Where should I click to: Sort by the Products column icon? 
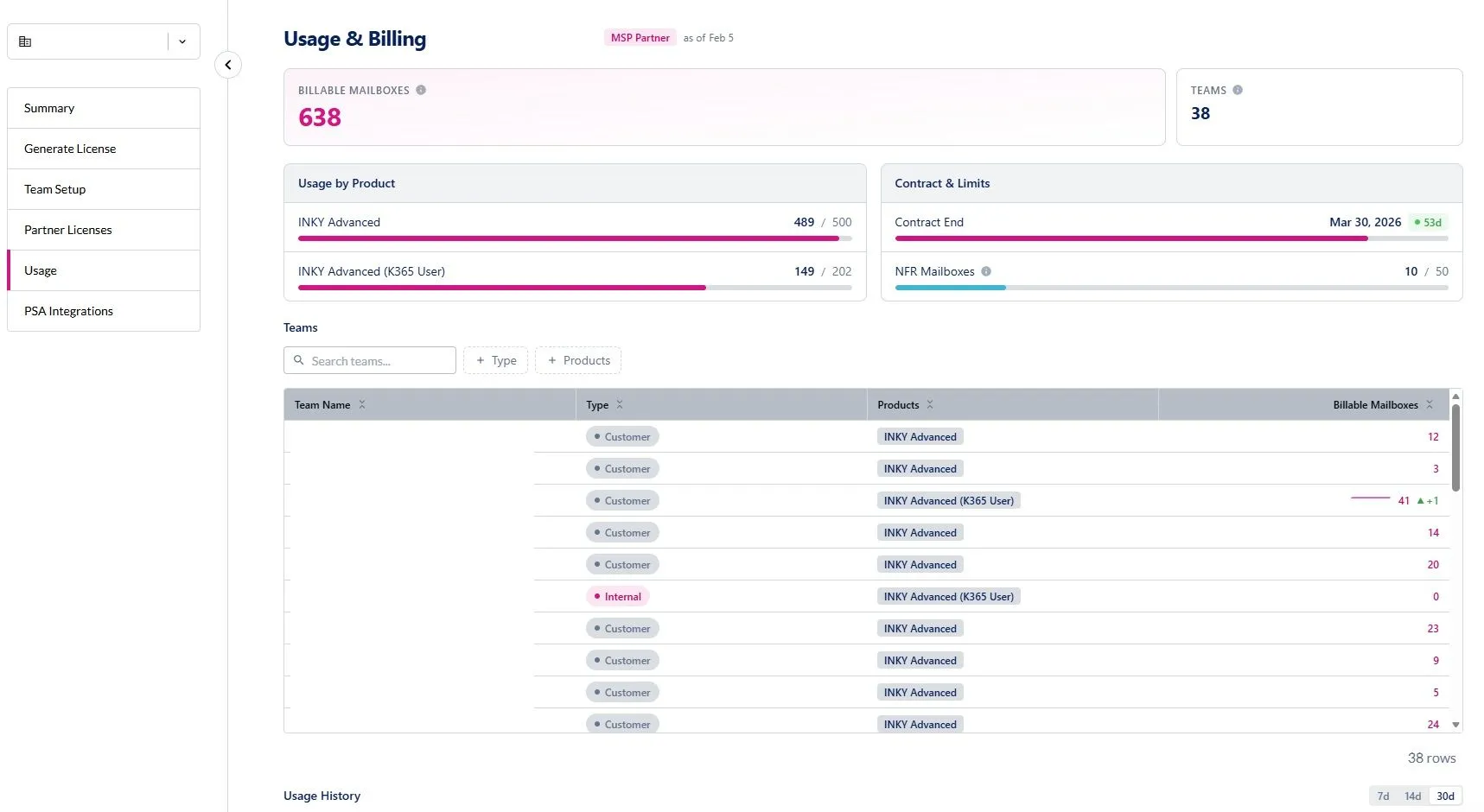pyautogui.click(x=930, y=404)
